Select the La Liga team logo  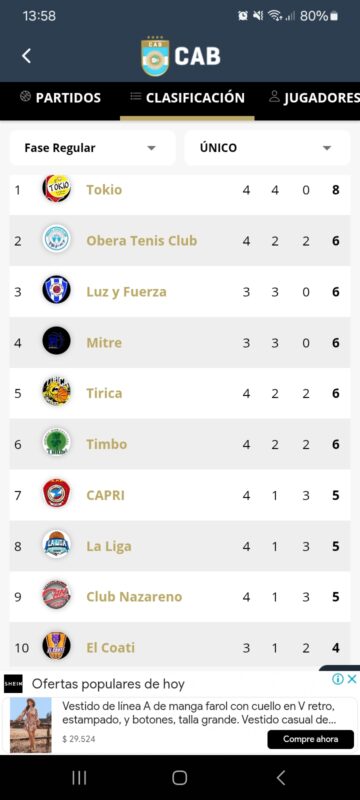tap(56, 544)
